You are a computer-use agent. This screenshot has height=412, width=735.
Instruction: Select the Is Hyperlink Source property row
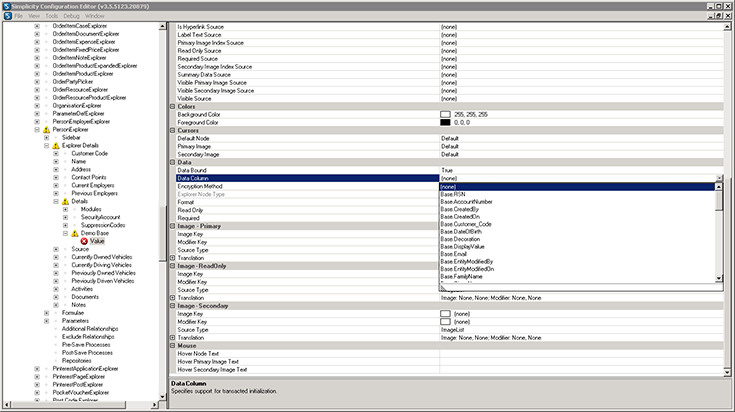coord(449,27)
